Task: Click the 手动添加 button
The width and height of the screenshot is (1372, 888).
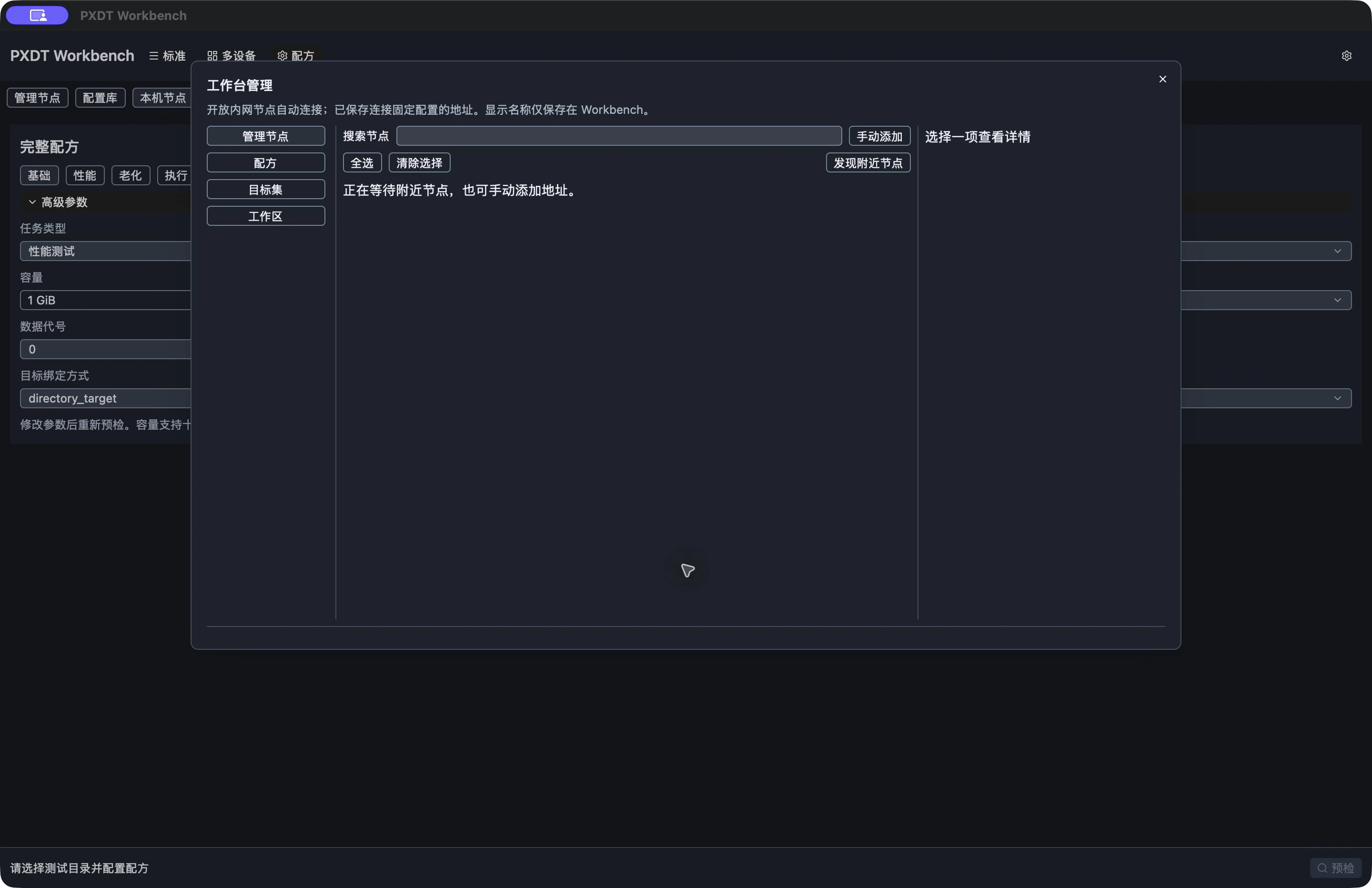Action: click(880, 136)
